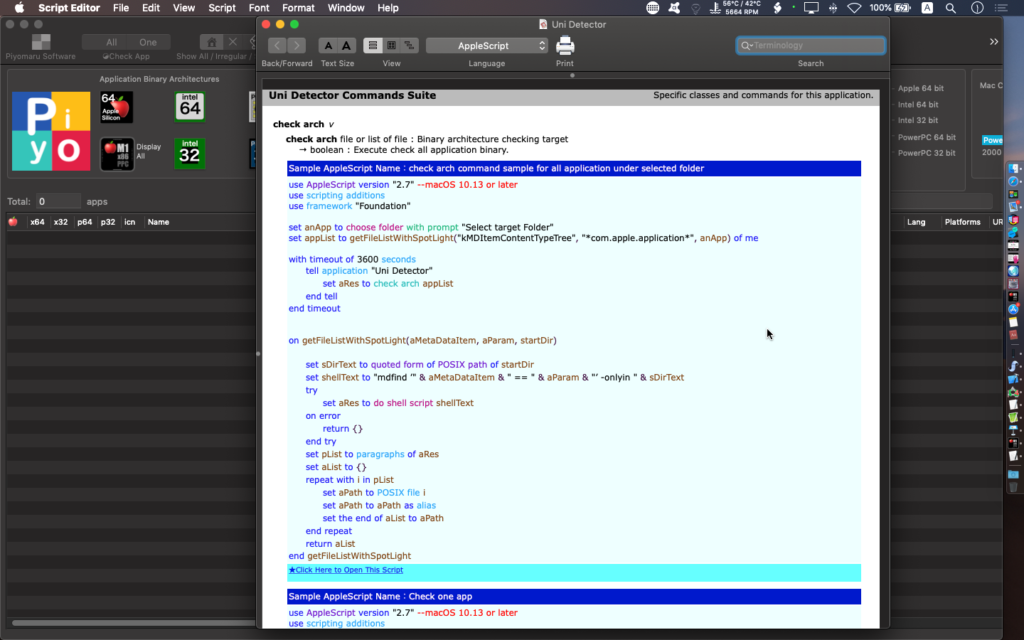1024x640 pixels.
Task: Click the X toolbar button in background window
Action: [x=232, y=42]
